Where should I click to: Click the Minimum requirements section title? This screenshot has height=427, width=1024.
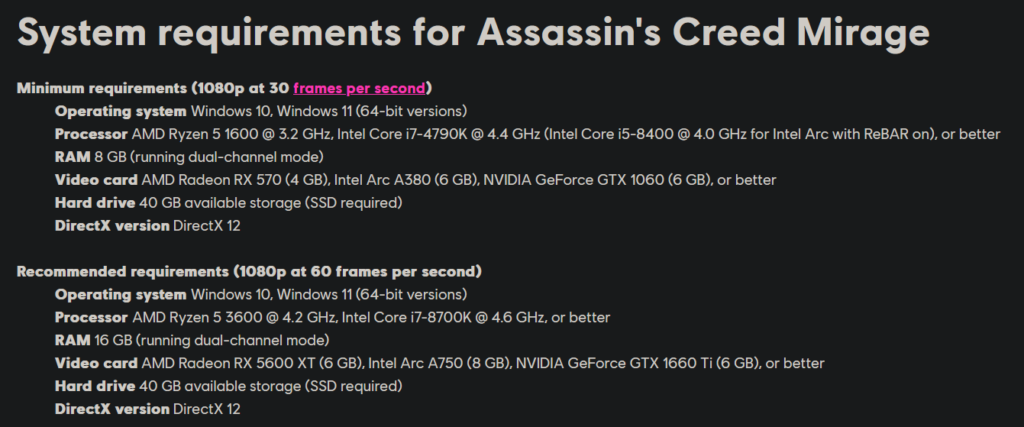[224, 88]
